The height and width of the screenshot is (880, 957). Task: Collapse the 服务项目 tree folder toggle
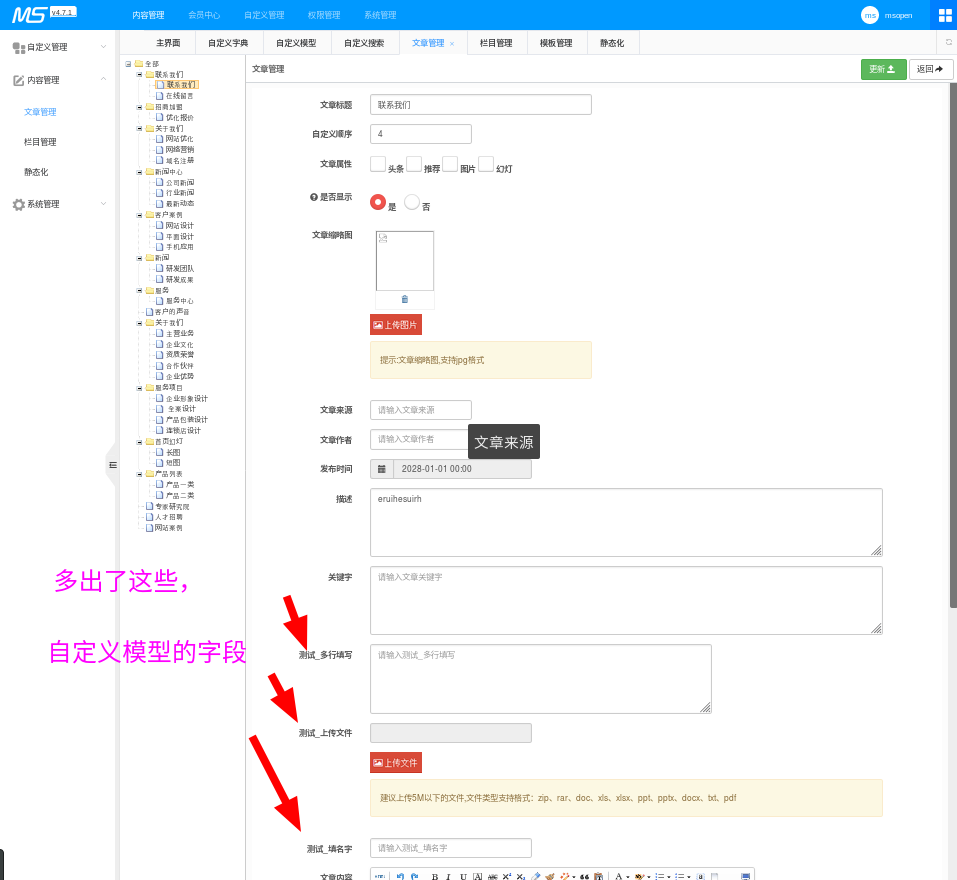(x=139, y=388)
